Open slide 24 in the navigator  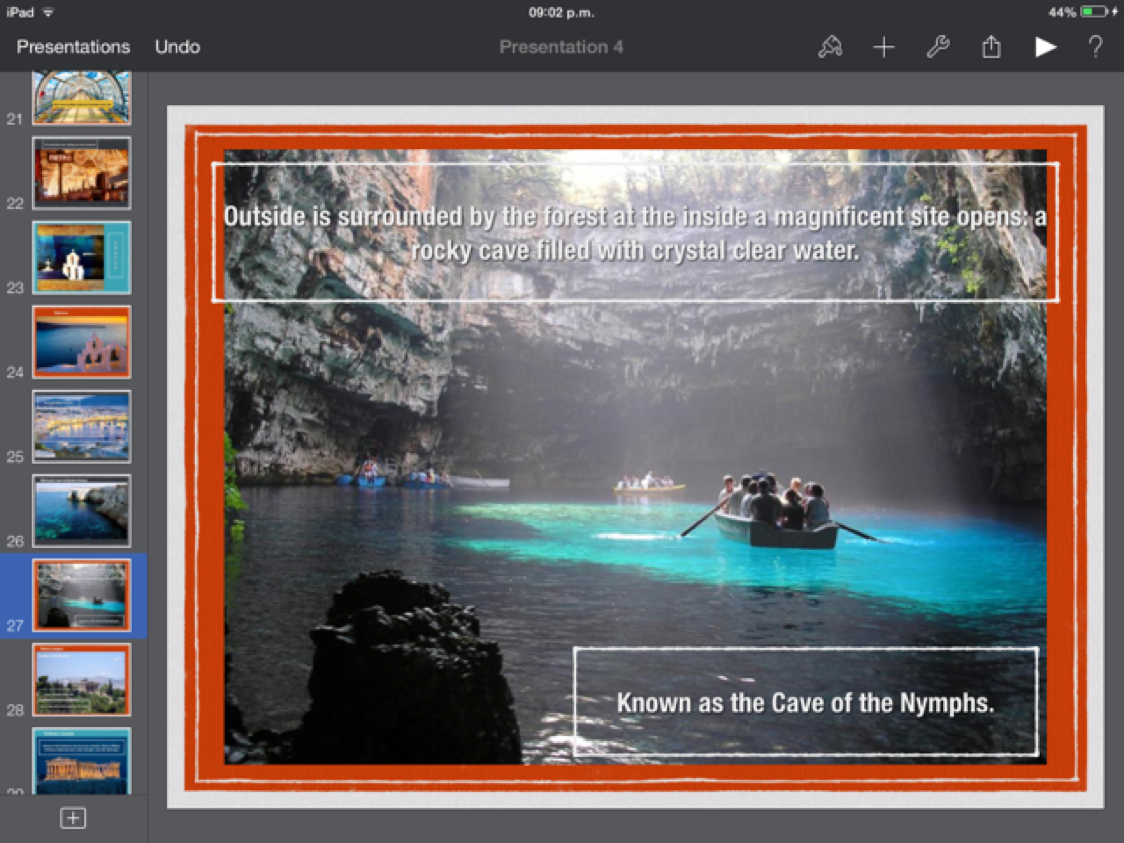coord(81,342)
